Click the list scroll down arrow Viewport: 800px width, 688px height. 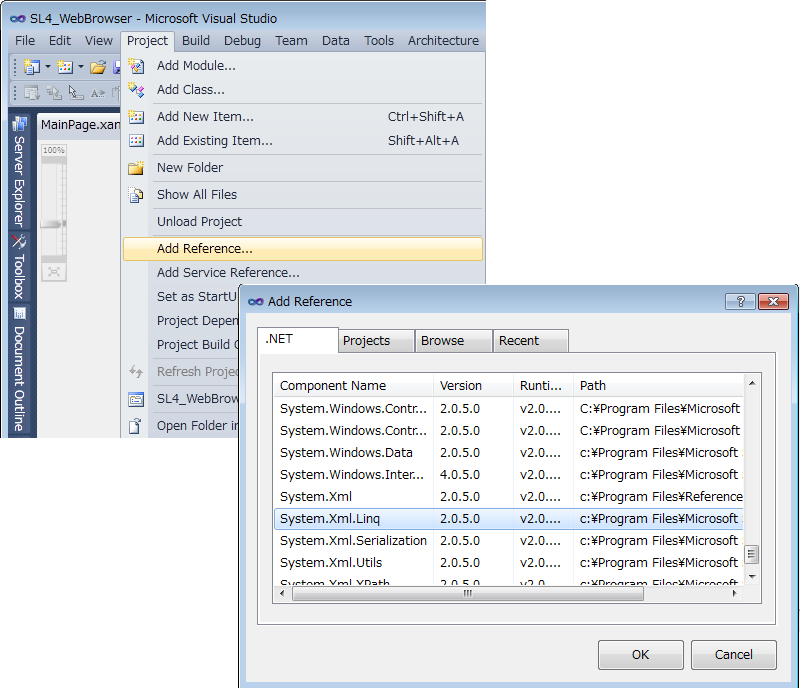coord(752,576)
